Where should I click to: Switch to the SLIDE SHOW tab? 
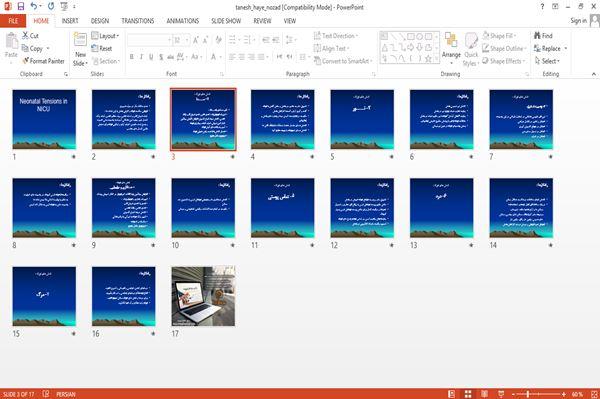click(x=226, y=21)
